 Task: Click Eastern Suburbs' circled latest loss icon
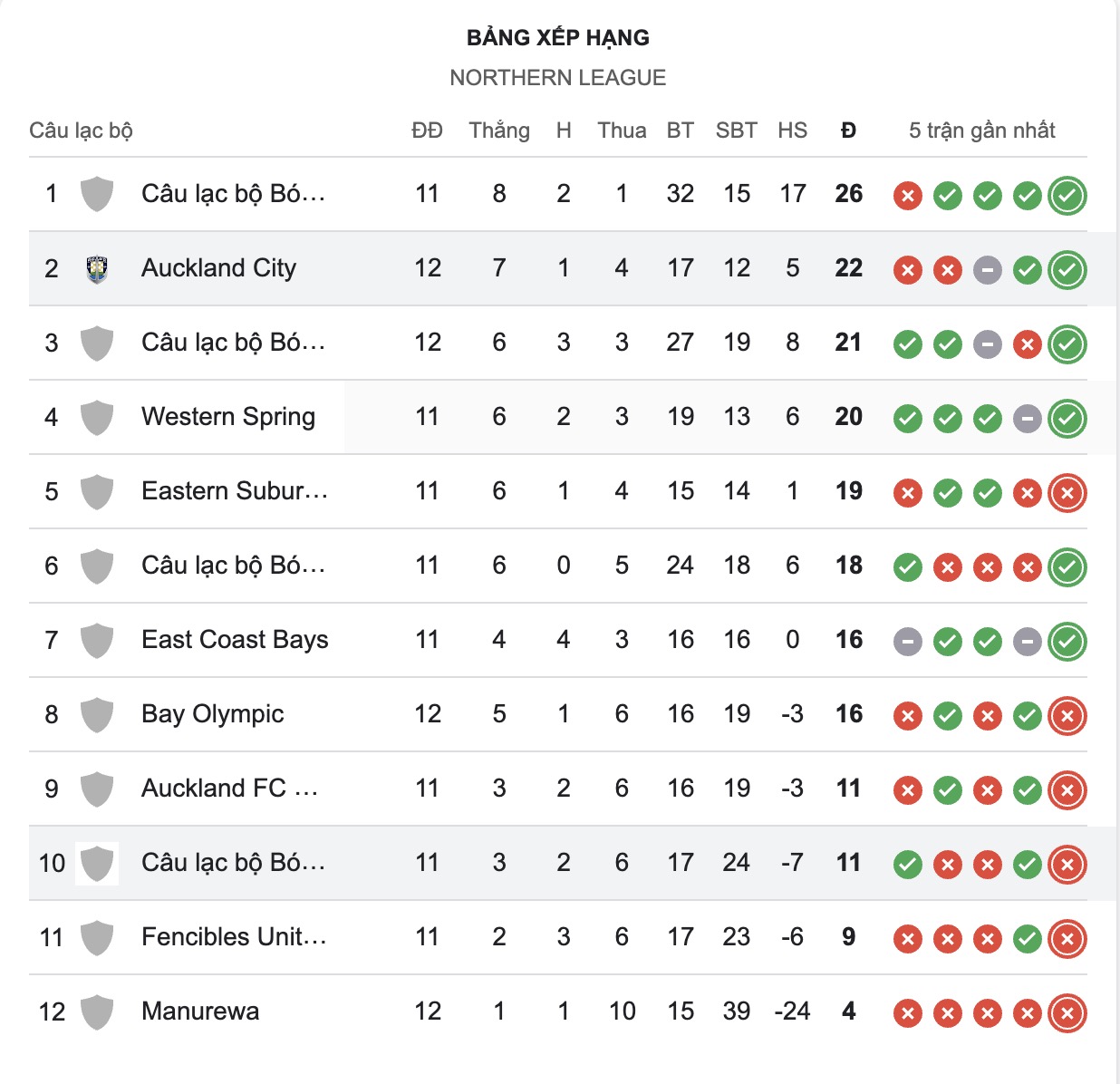(1067, 493)
